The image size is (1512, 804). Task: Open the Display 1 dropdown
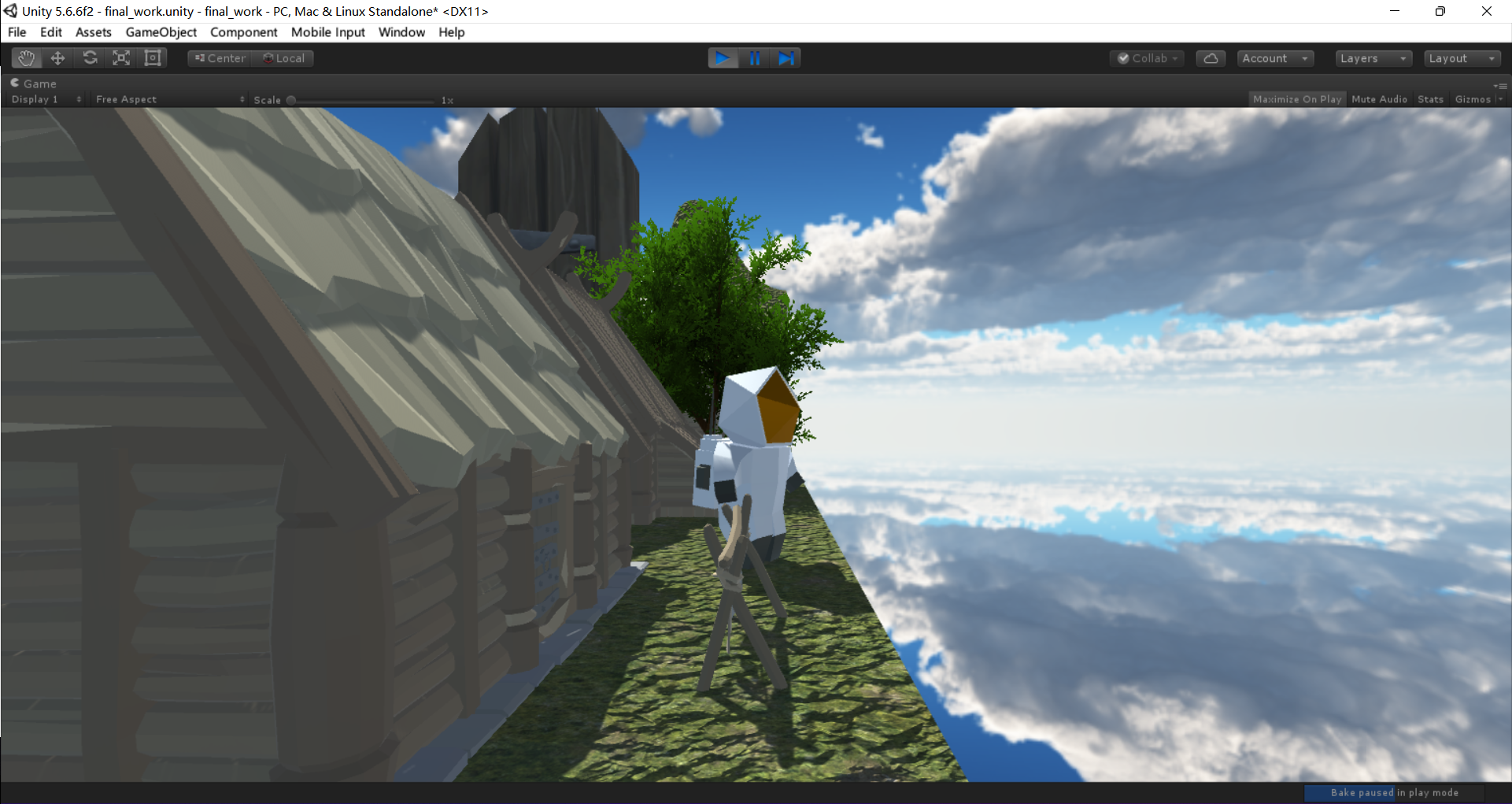tap(46, 99)
